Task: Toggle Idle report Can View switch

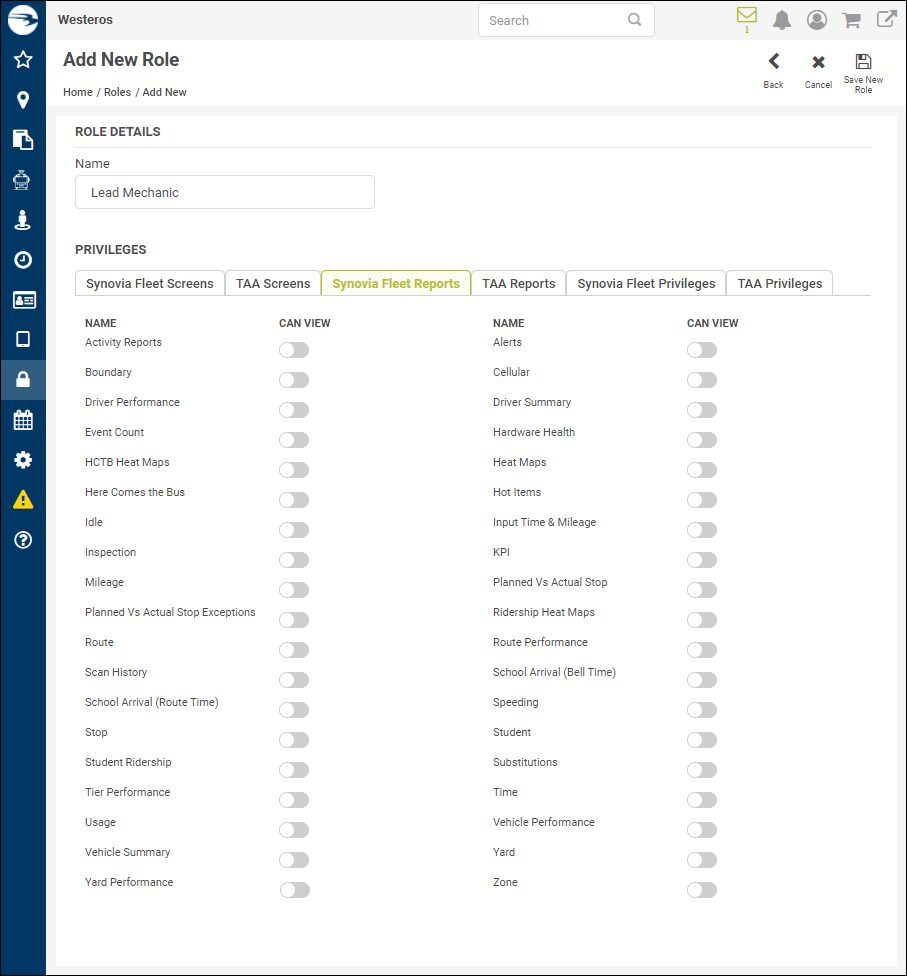Action: [294, 530]
